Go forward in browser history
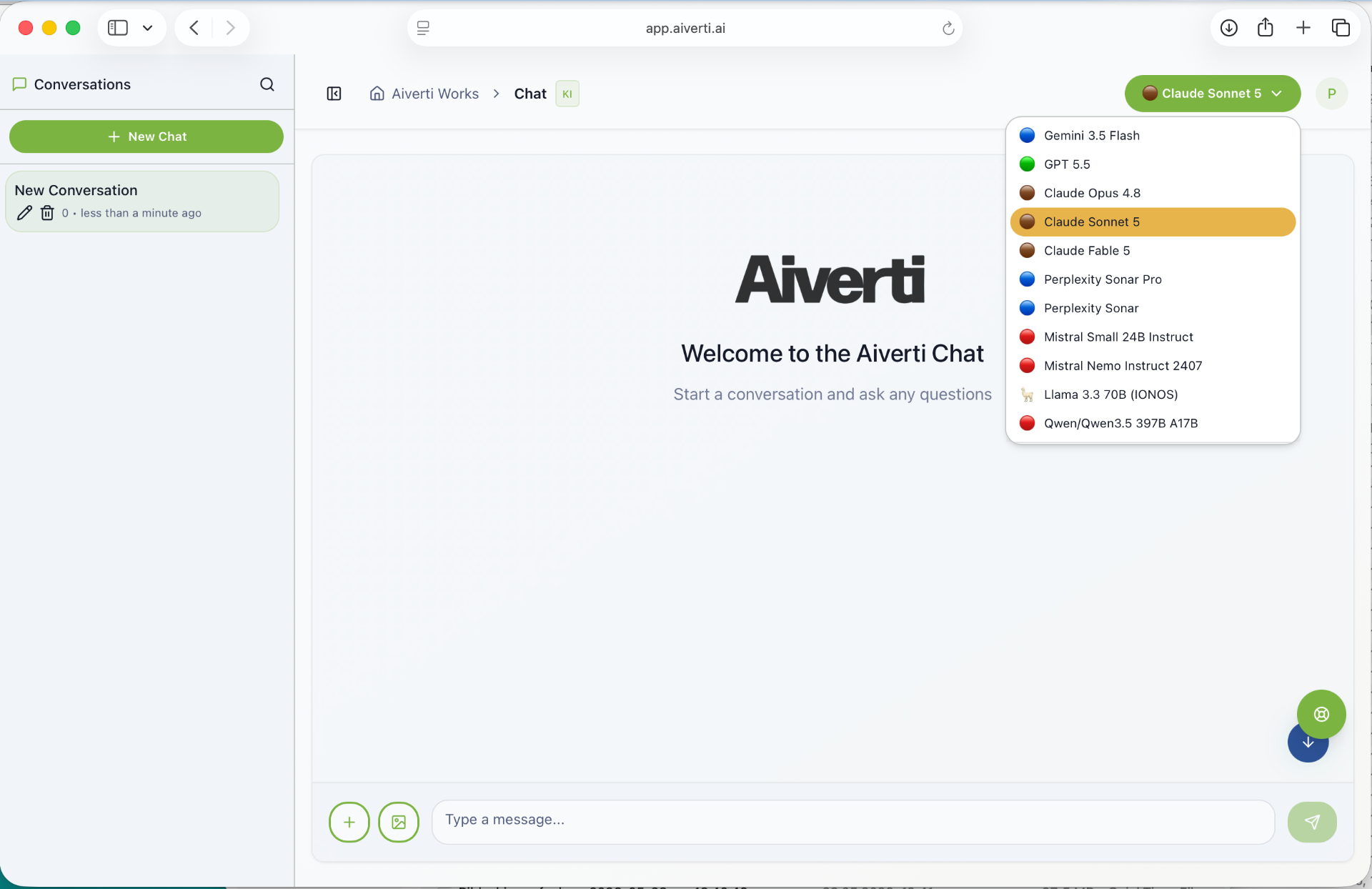This screenshot has width=1372, height=889. point(230,28)
